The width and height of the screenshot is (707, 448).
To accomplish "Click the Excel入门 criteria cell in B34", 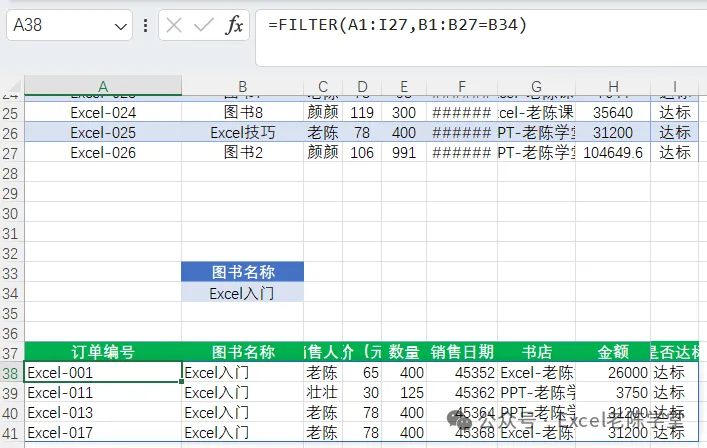I will click(x=243, y=293).
